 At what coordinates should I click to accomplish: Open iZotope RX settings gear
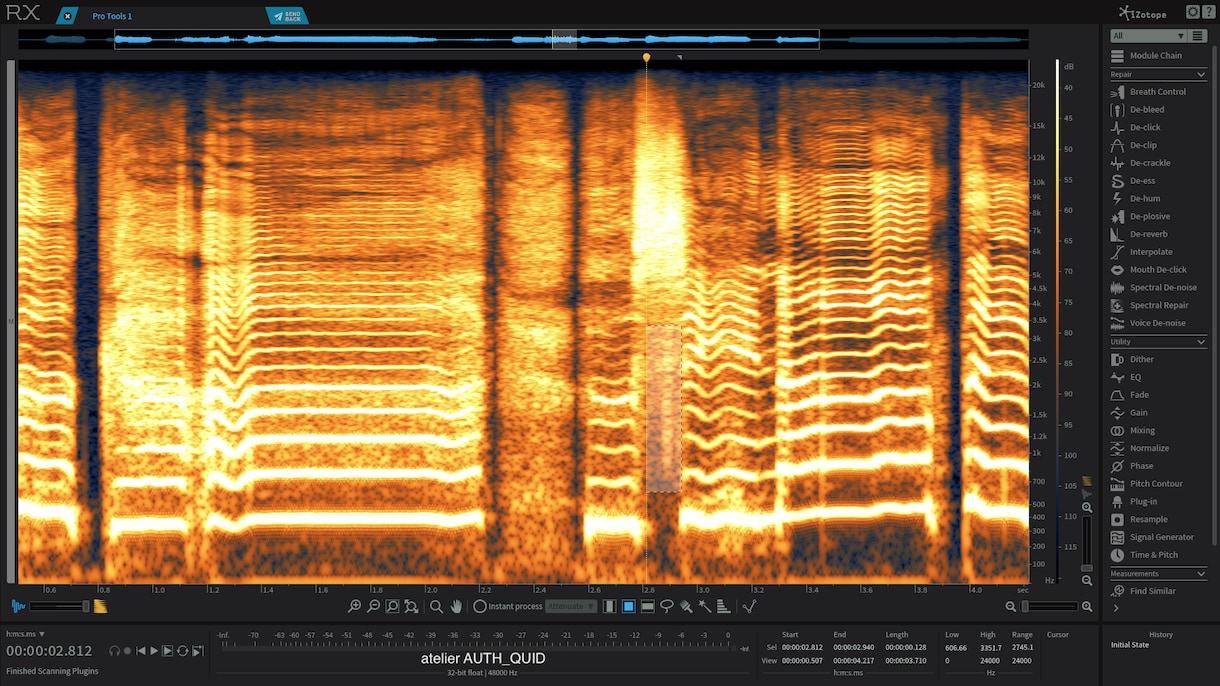point(1192,12)
